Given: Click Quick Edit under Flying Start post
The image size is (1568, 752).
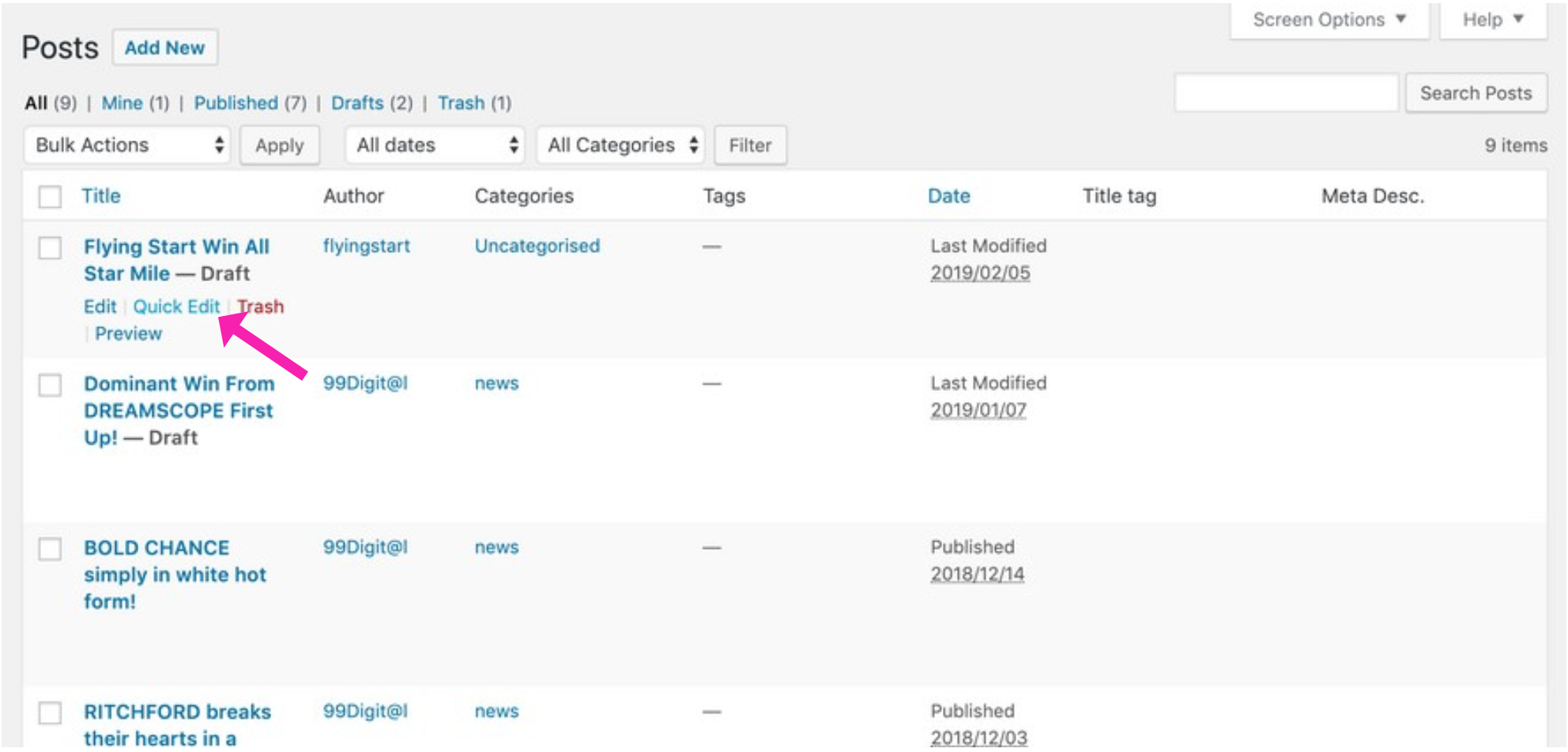Looking at the screenshot, I should pos(176,306).
